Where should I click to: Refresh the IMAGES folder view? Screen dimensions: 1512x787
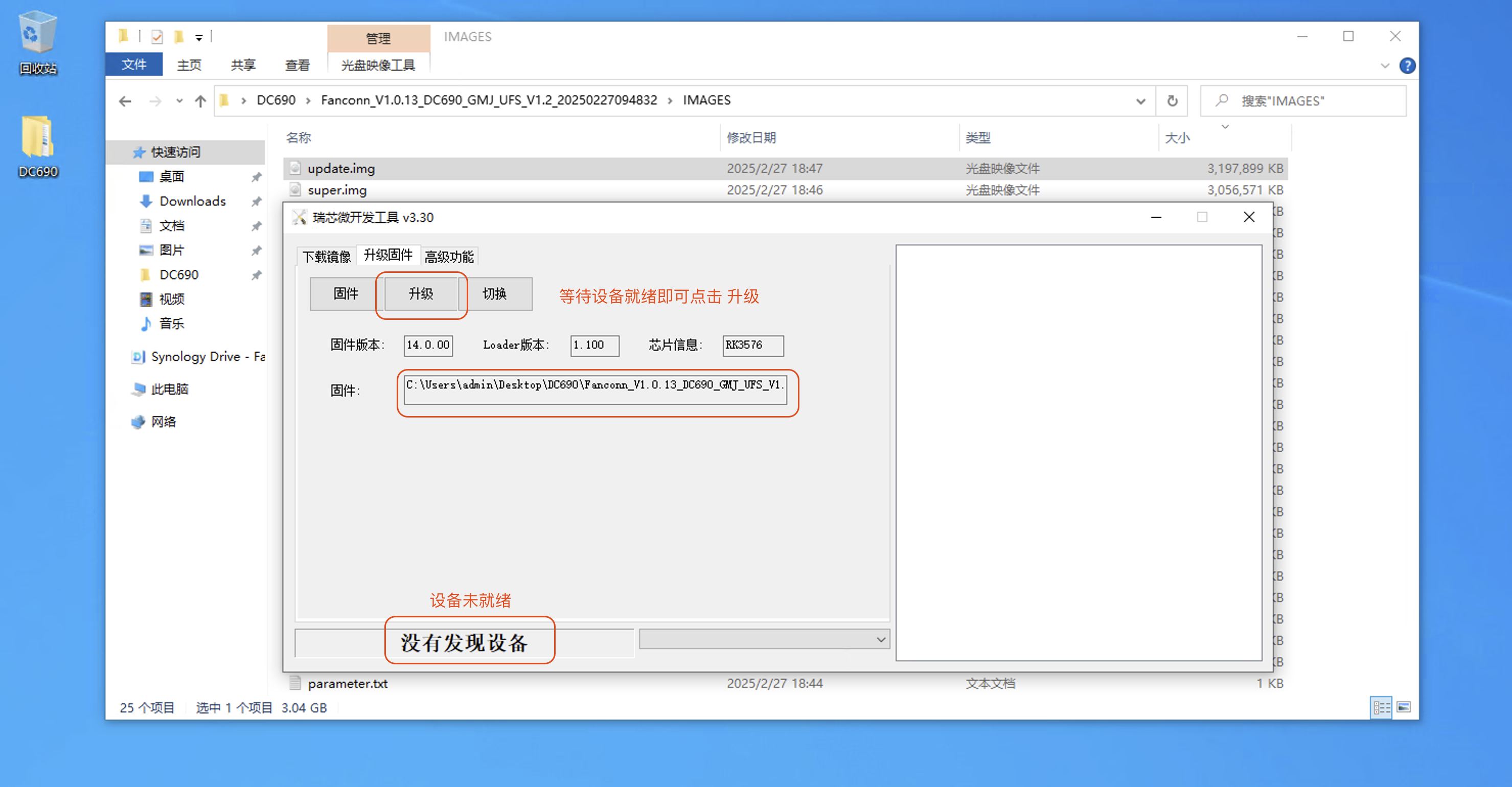(x=1172, y=101)
